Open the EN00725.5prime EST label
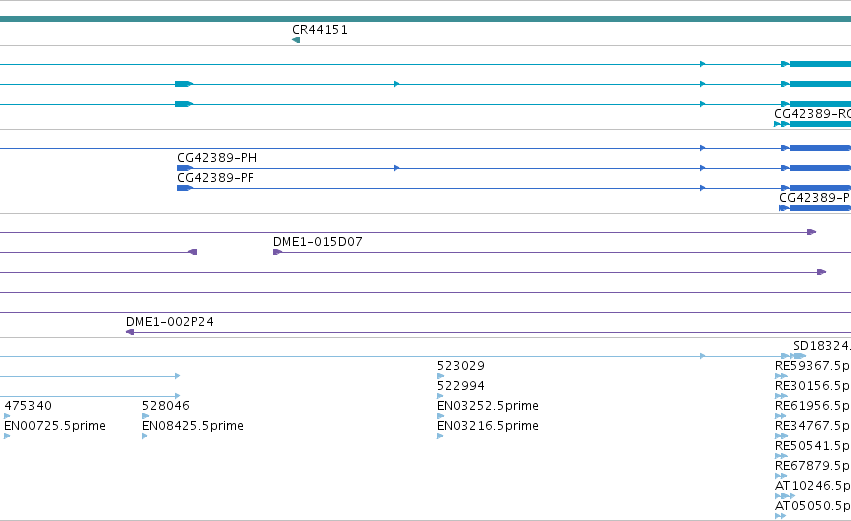This screenshot has width=851, height=521. [x=55, y=426]
